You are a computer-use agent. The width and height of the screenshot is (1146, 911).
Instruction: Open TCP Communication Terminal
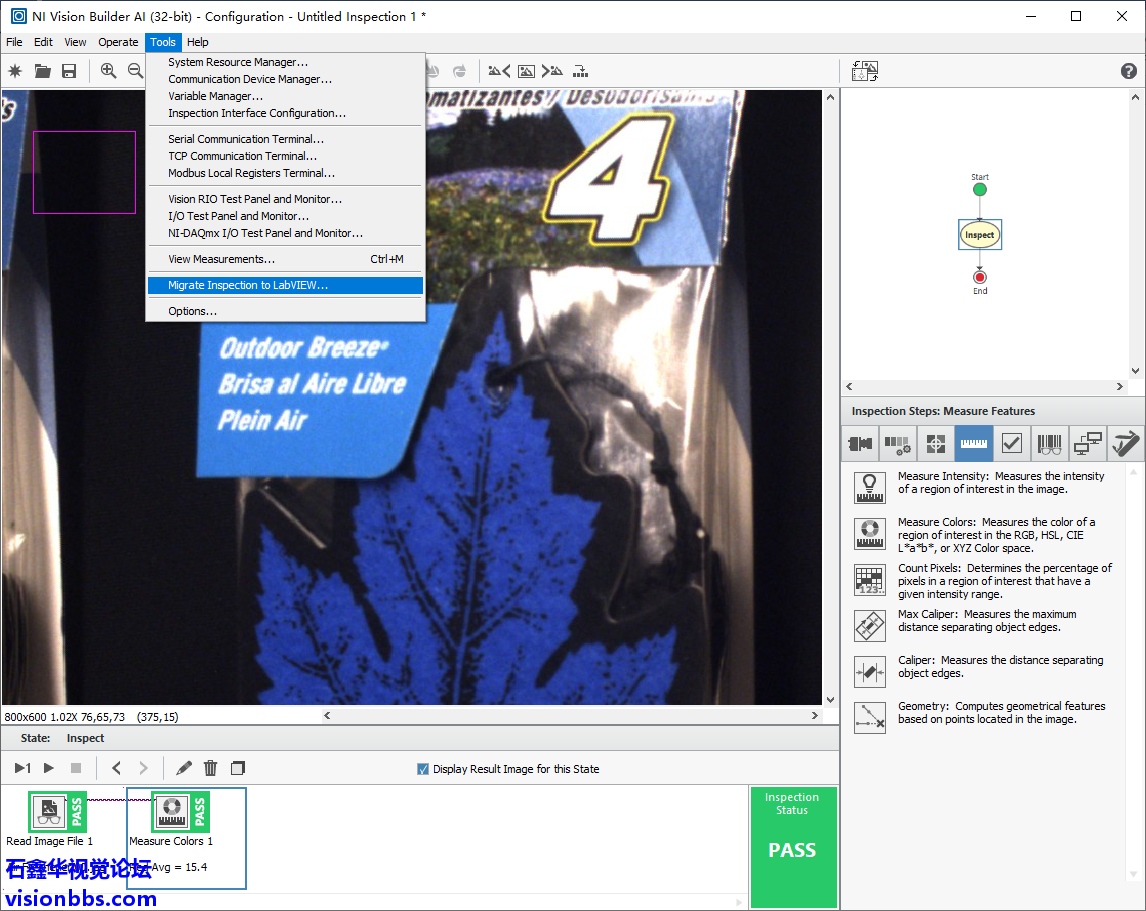coord(285,156)
